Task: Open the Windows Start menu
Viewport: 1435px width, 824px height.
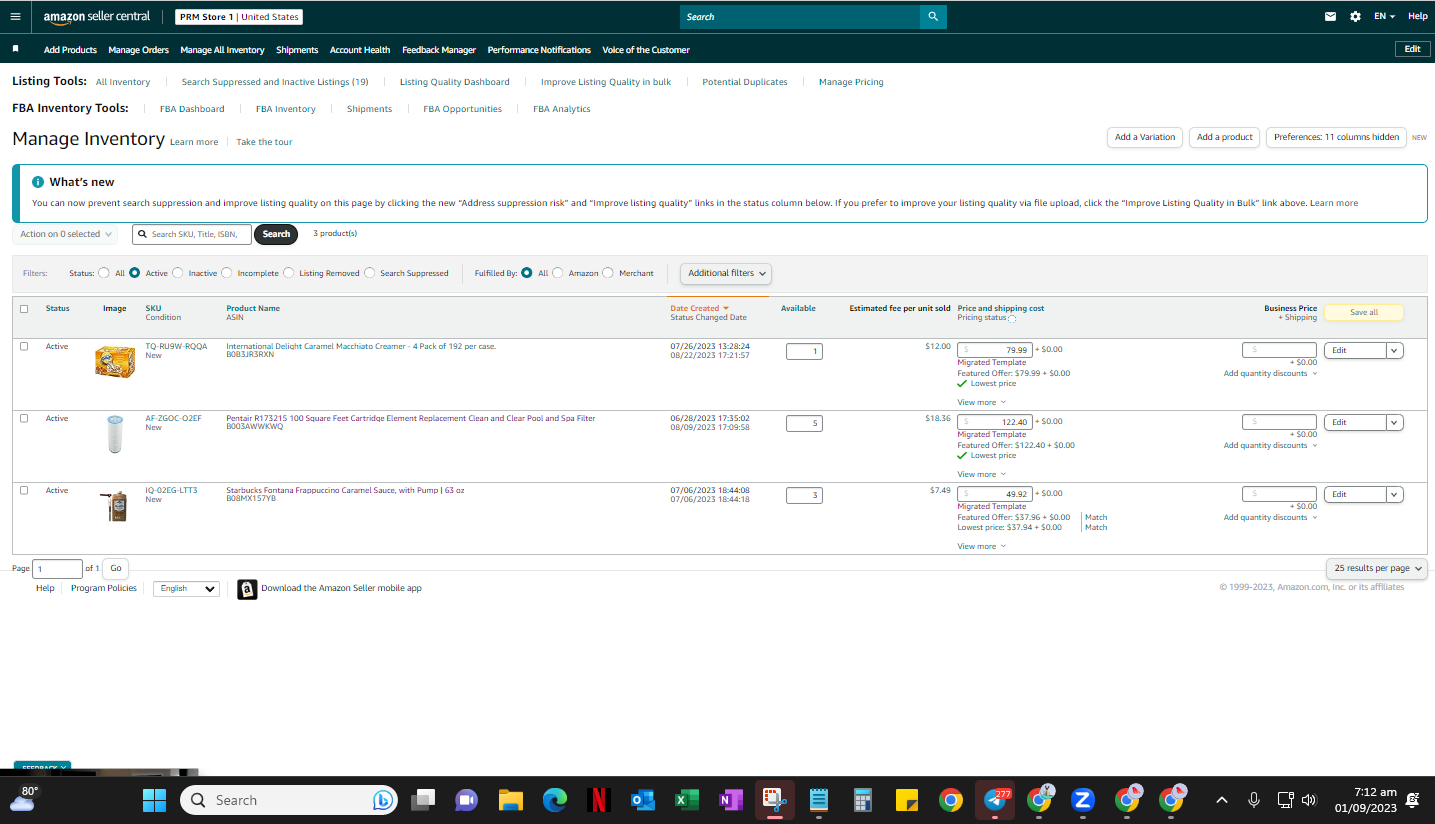Action: [154, 800]
